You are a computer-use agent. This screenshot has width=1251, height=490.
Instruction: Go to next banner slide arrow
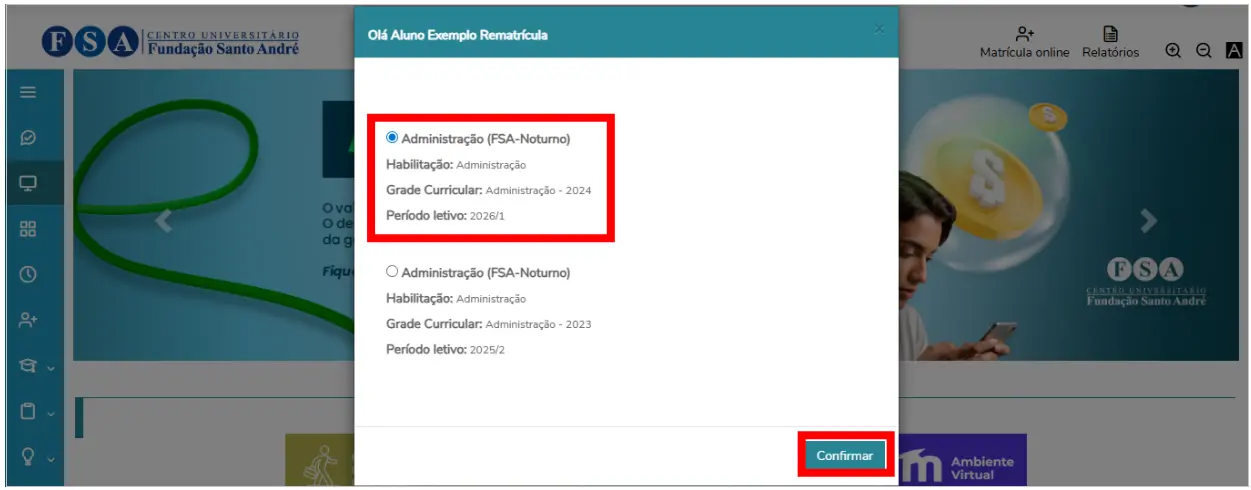pyautogui.click(x=1149, y=221)
